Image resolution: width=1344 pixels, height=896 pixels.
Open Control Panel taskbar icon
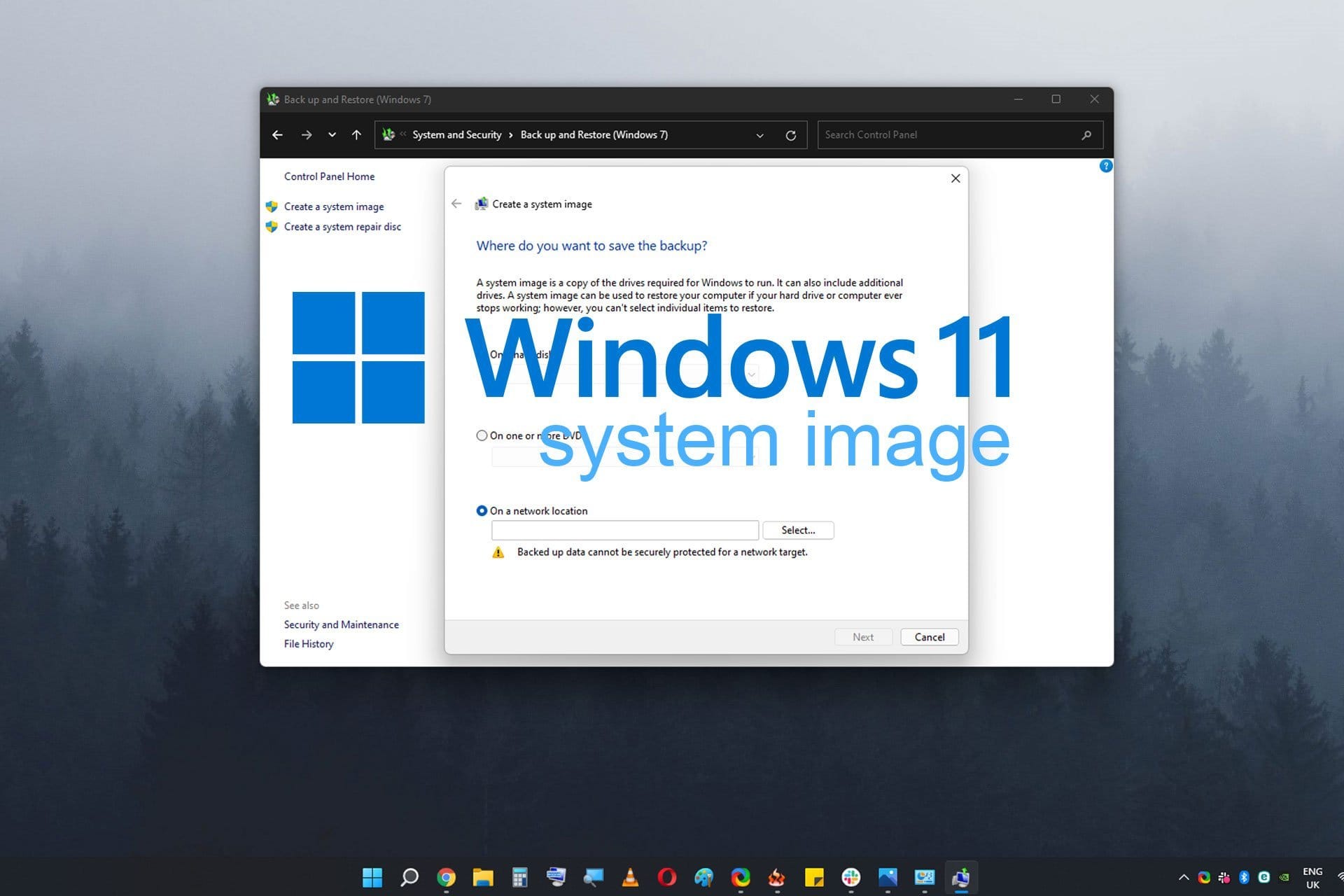(925, 877)
